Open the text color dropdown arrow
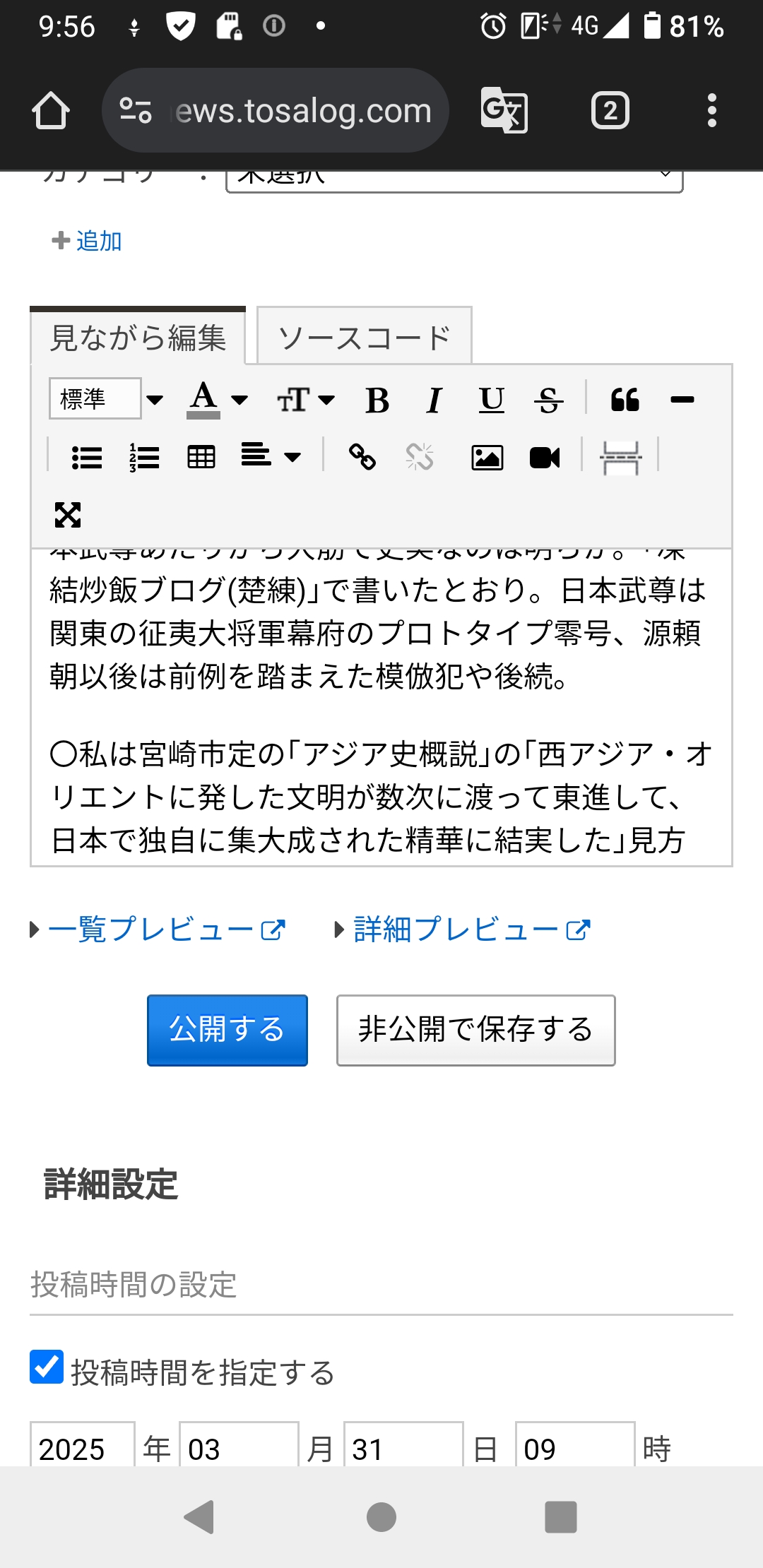This screenshot has width=763, height=1568. (x=239, y=400)
